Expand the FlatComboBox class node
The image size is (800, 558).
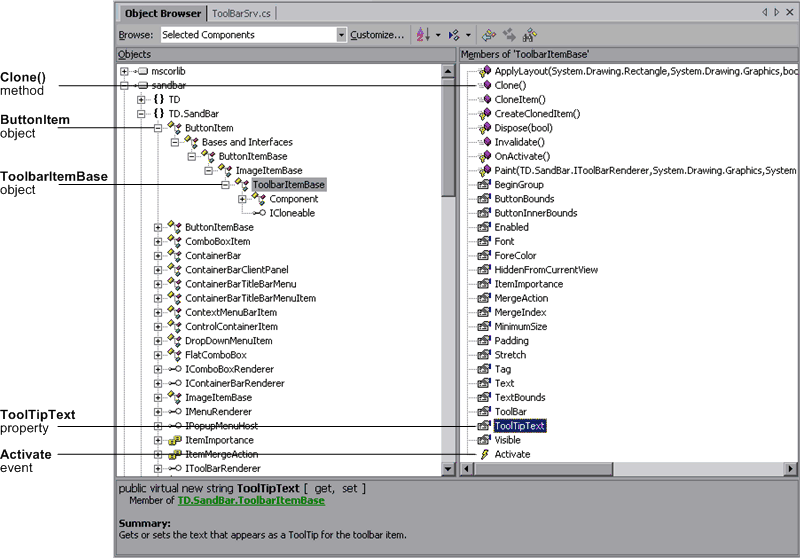[158, 355]
